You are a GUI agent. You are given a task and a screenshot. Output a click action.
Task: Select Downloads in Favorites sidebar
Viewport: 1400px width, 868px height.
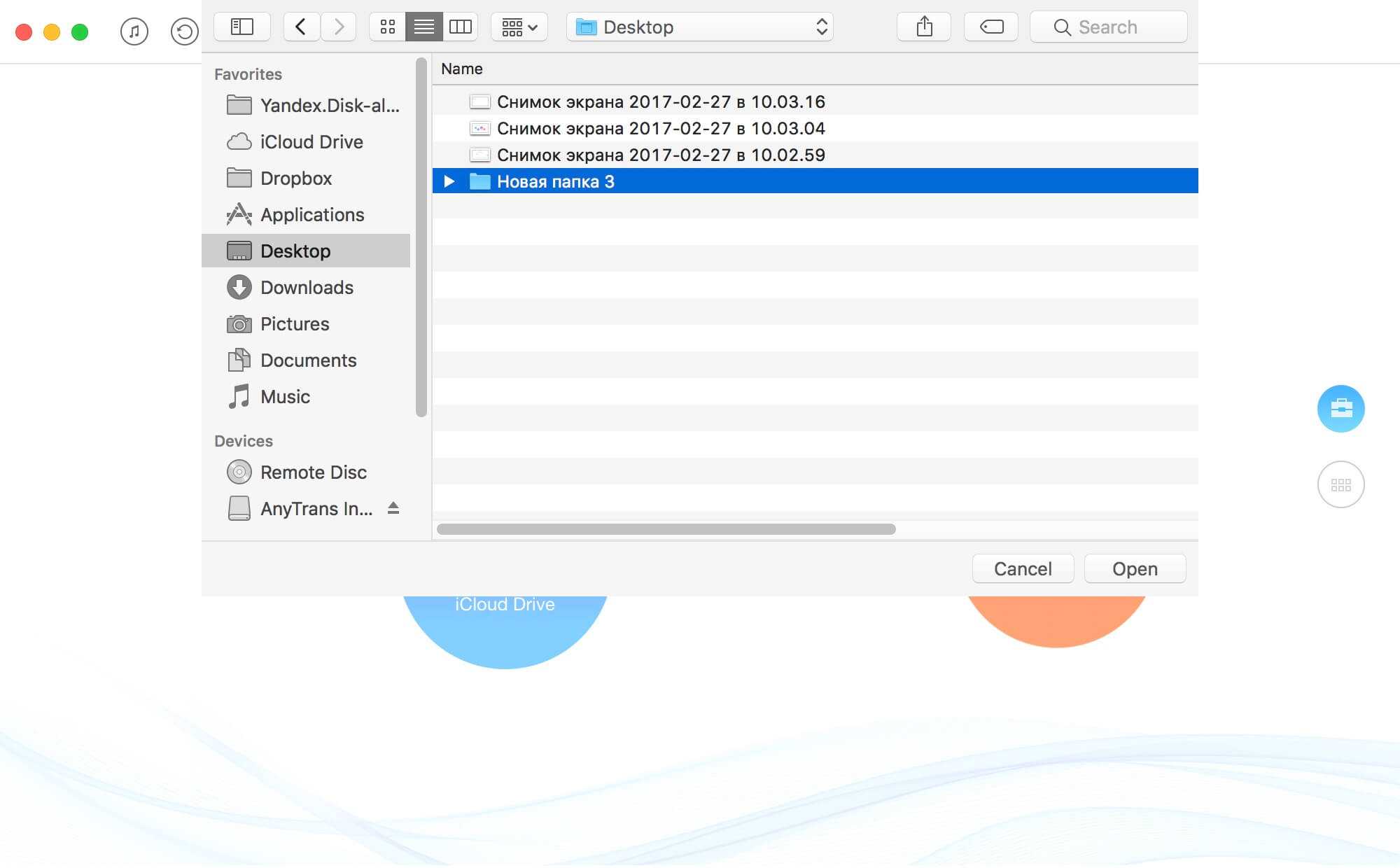pyautogui.click(x=306, y=288)
